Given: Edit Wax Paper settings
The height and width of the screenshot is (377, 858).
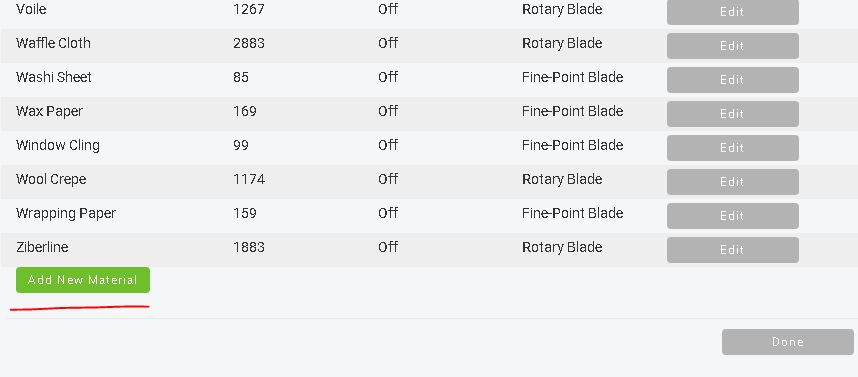Looking at the screenshot, I should [x=732, y=114].
